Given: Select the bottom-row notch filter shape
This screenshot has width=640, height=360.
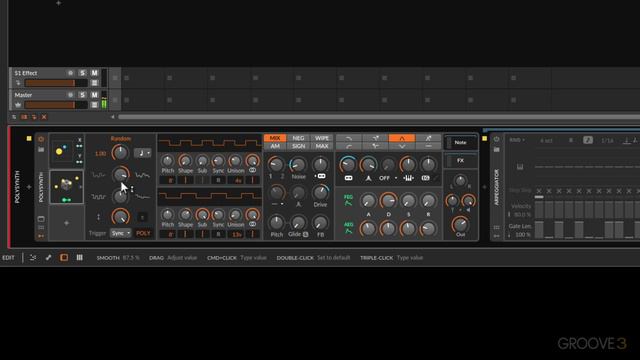Looking at the screenshot, I should click(402, 146).
